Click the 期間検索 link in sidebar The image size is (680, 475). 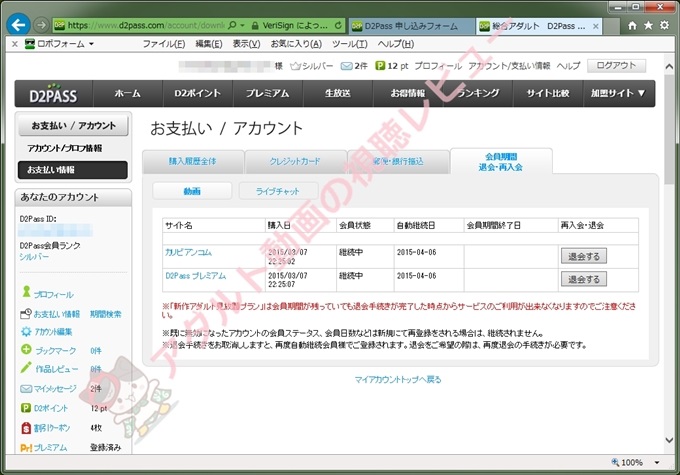[x=106, y=314]
